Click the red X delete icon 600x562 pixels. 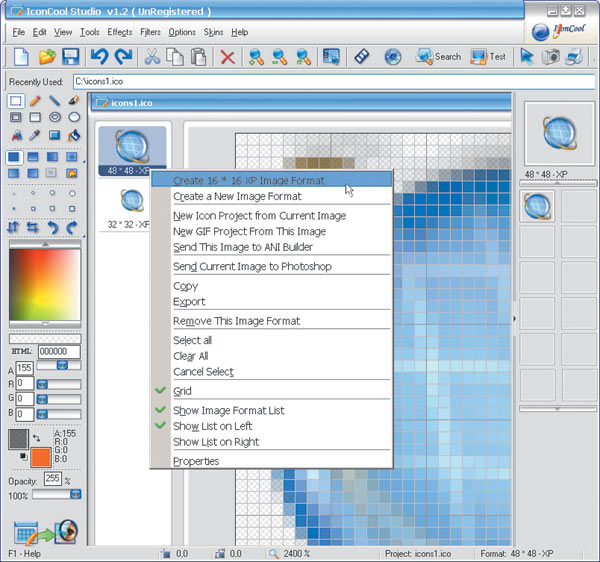227,57
